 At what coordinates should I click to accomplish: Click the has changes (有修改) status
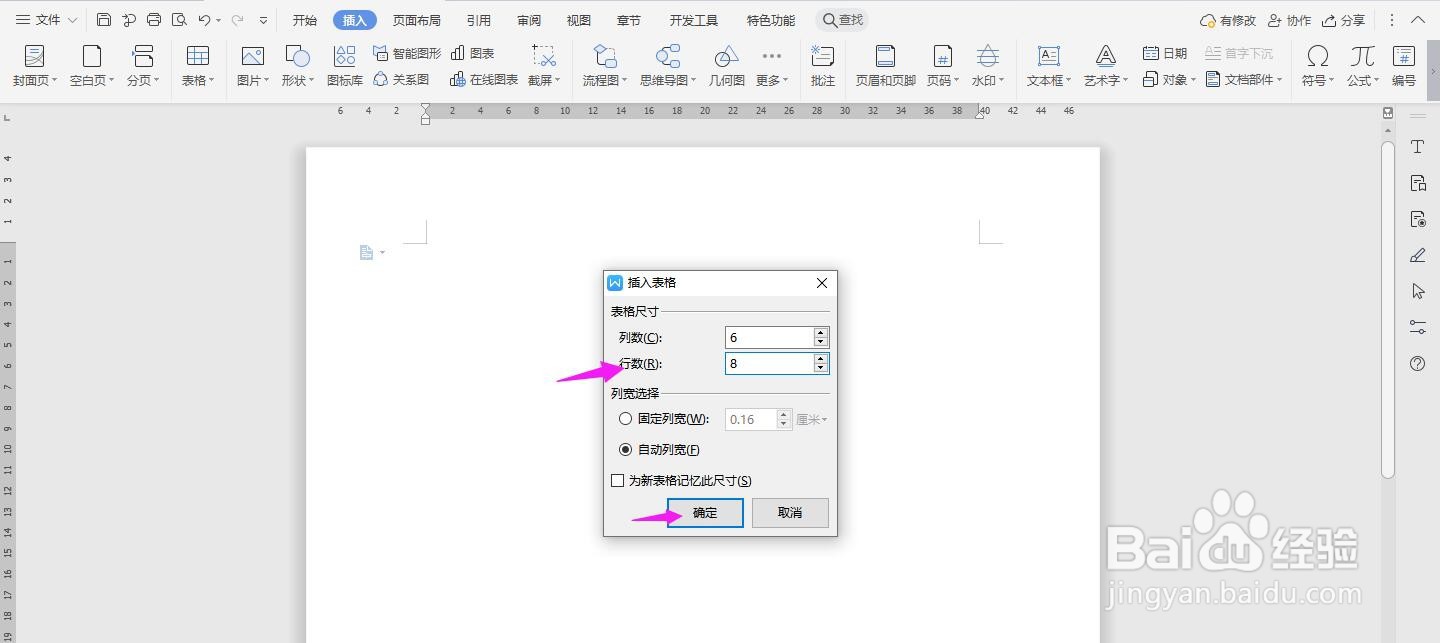pos(1228,20)
